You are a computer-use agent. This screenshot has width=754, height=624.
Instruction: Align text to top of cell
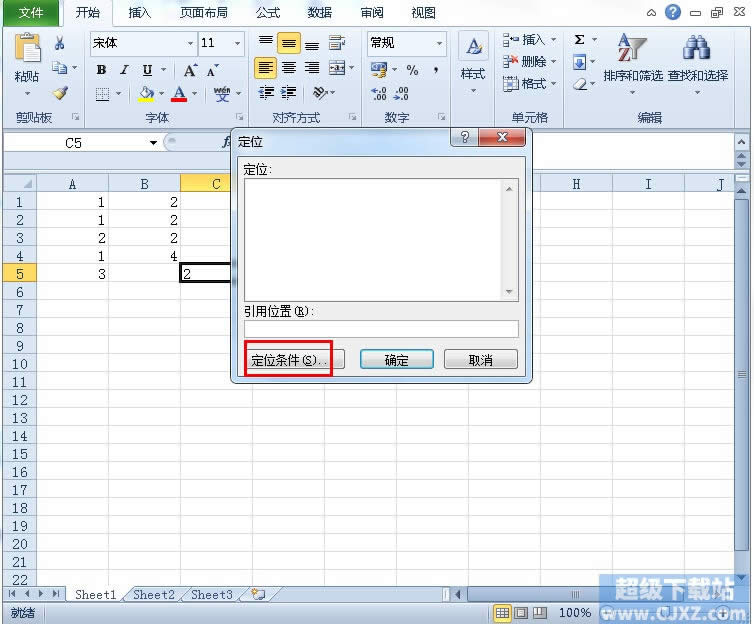pos(265,43)
